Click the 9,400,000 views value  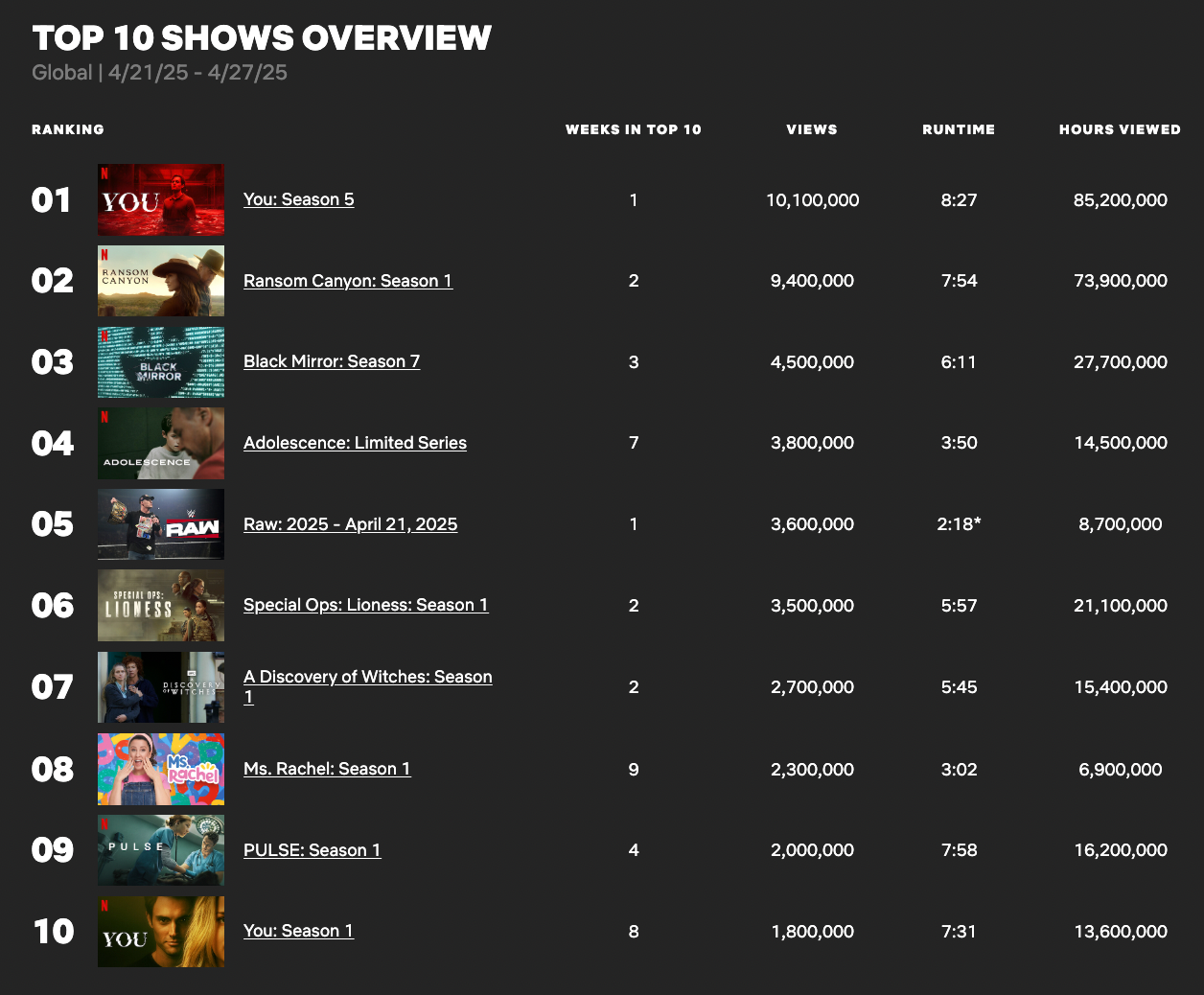813,281
